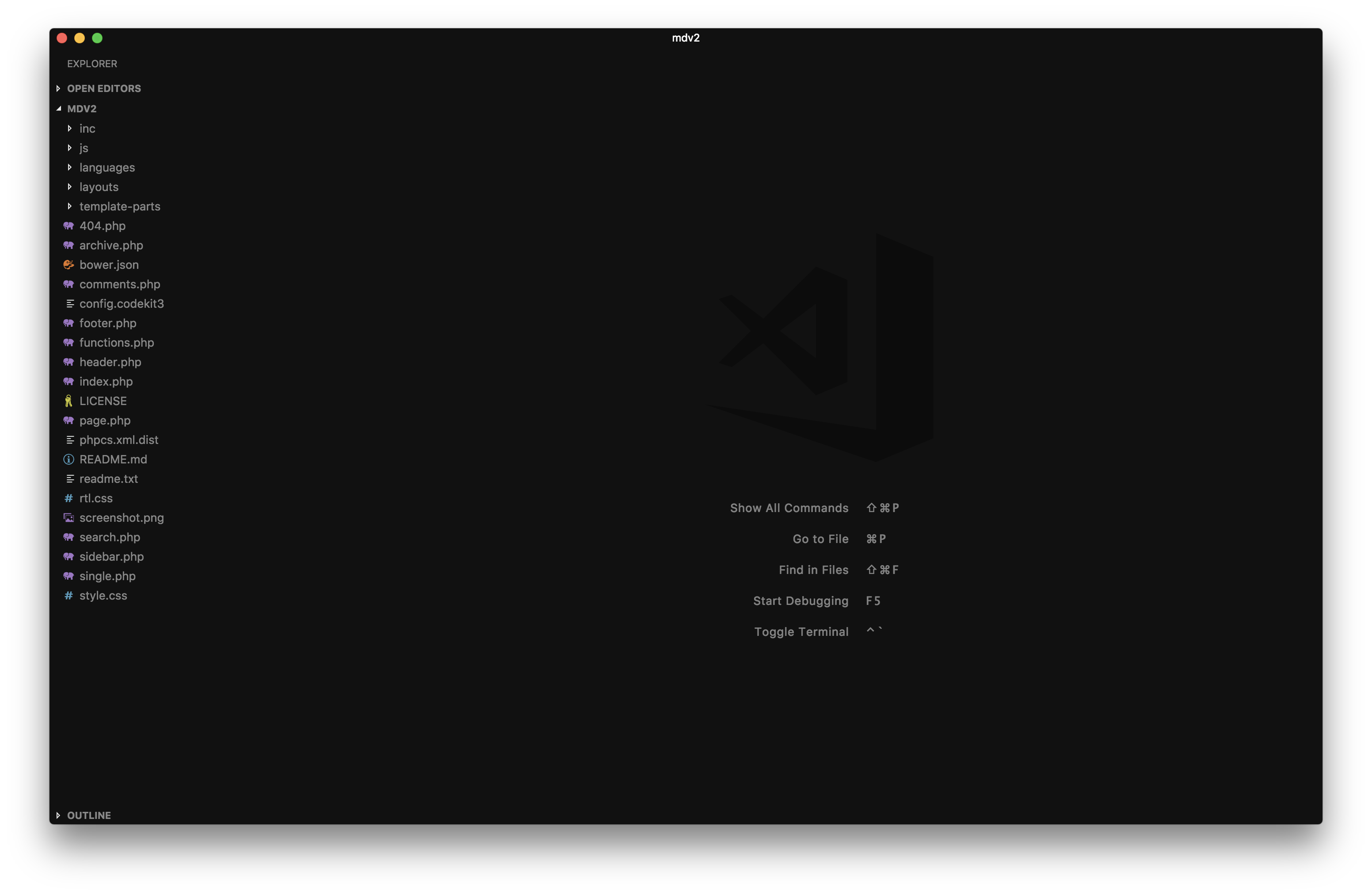
Task: Click the text-file icon beside readme.txt
Action: point(70,479)
